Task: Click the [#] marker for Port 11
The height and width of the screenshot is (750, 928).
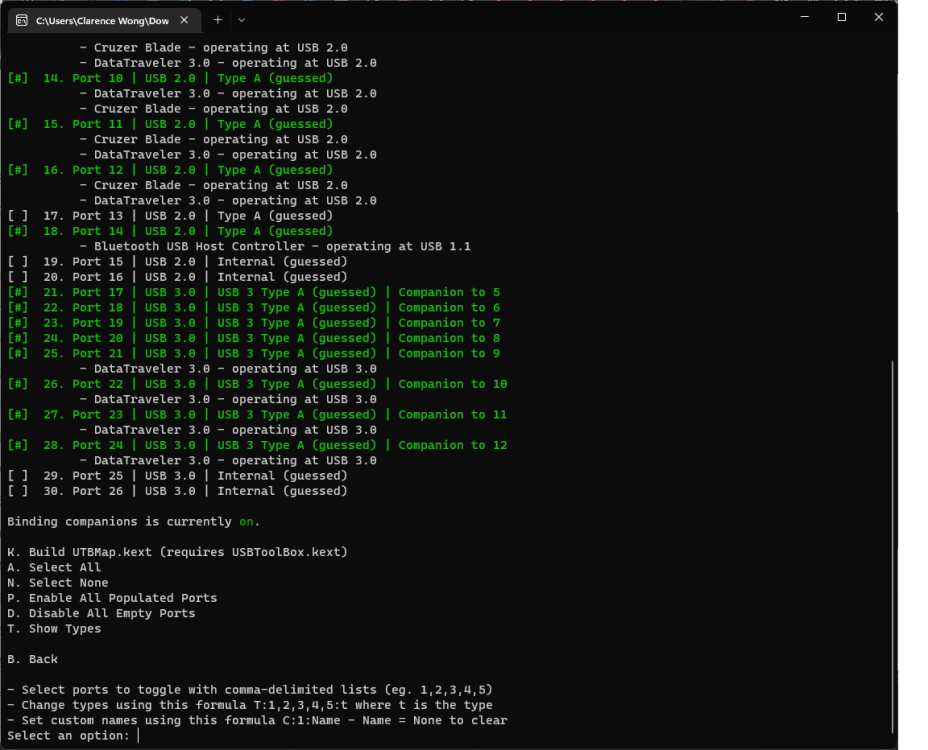Action: point(18,124)
